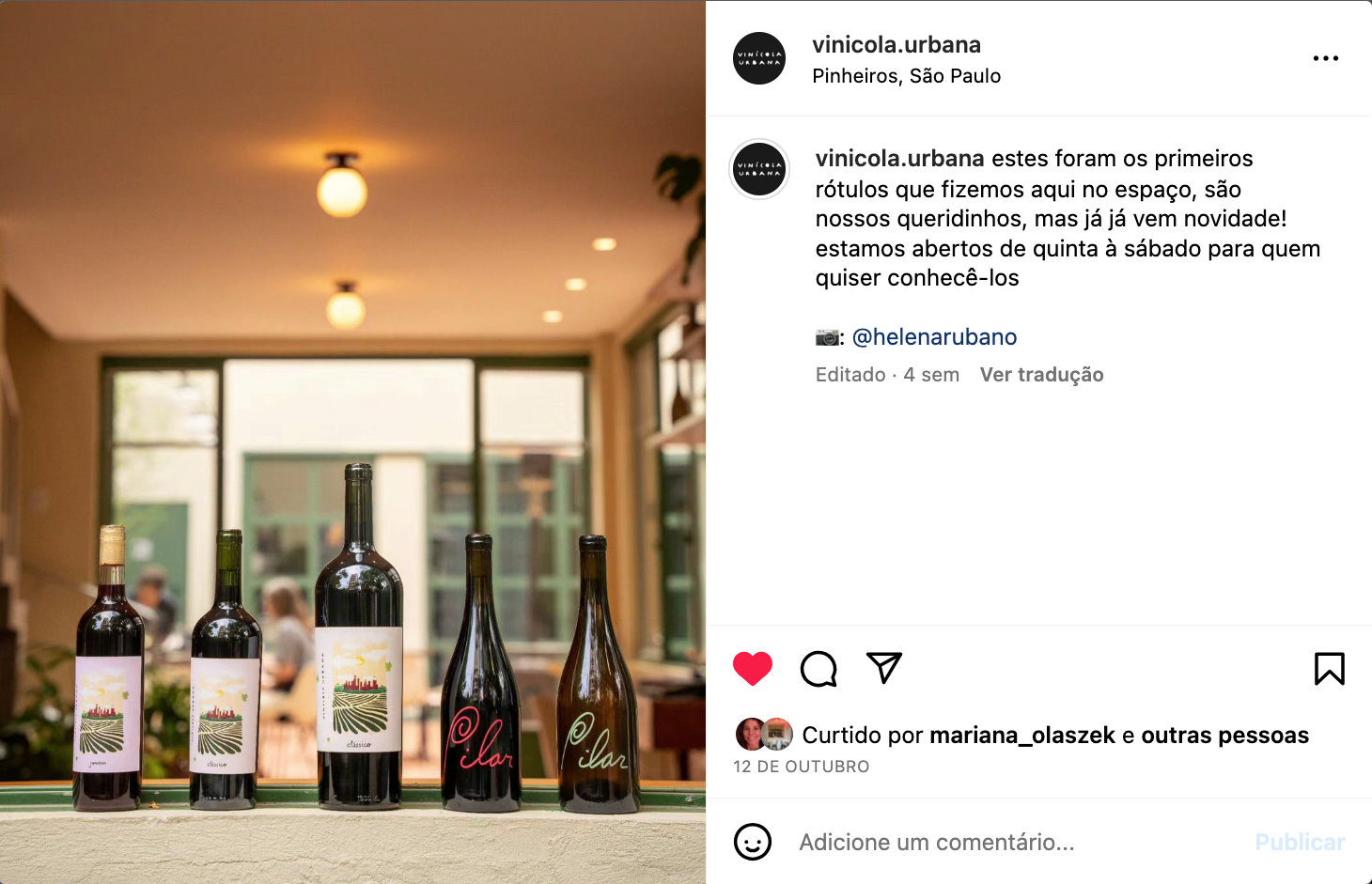Viewport: 1372px width, 884px height.
Task: Click the vinicola.urbana avatar beside the caption
Action: (x=759, y=170)
